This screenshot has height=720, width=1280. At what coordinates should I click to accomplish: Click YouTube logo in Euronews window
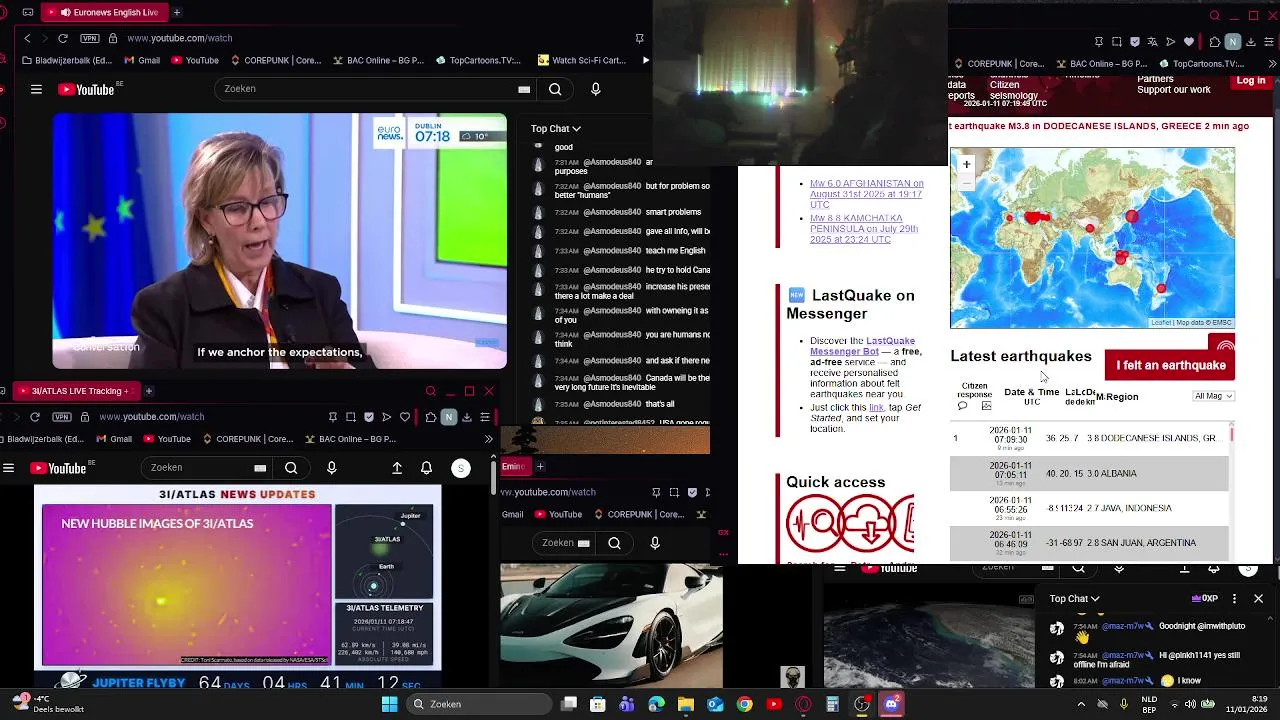(x=87, y=89)
